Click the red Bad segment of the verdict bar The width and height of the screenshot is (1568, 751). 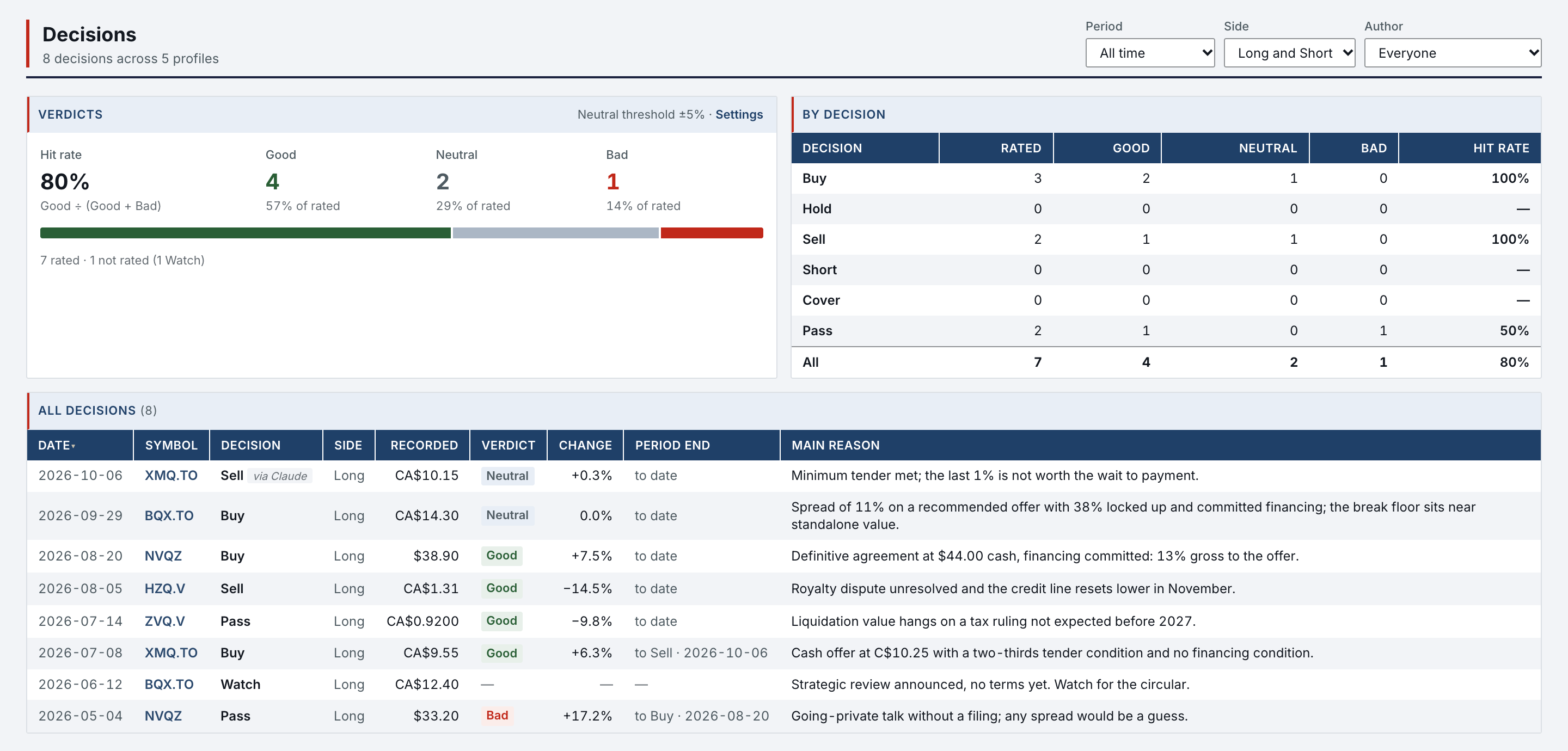pyautogui.click(x=712, y=232)
